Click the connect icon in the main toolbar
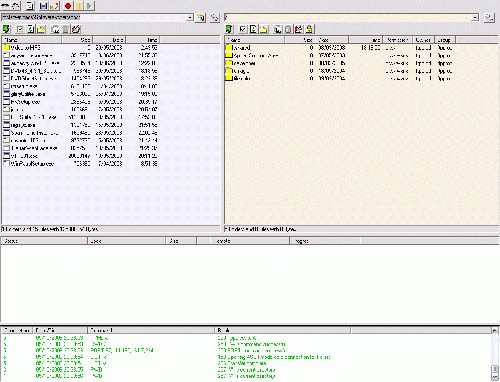The width and height of the screenshot is (500, 382). pos(5,5)
